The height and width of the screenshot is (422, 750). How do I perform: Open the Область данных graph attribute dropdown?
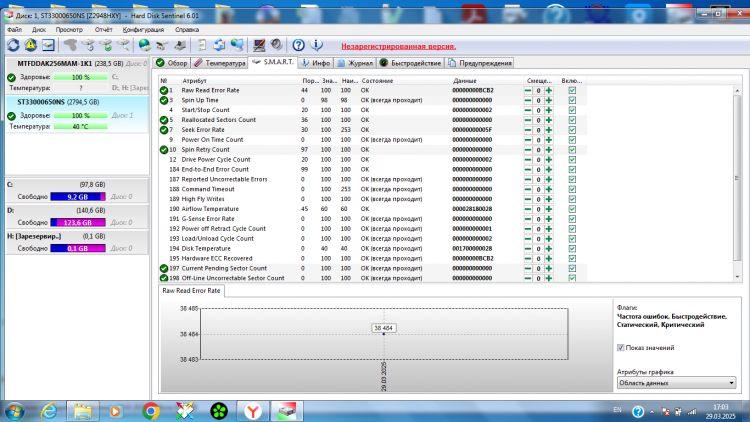tap(676, 383)
